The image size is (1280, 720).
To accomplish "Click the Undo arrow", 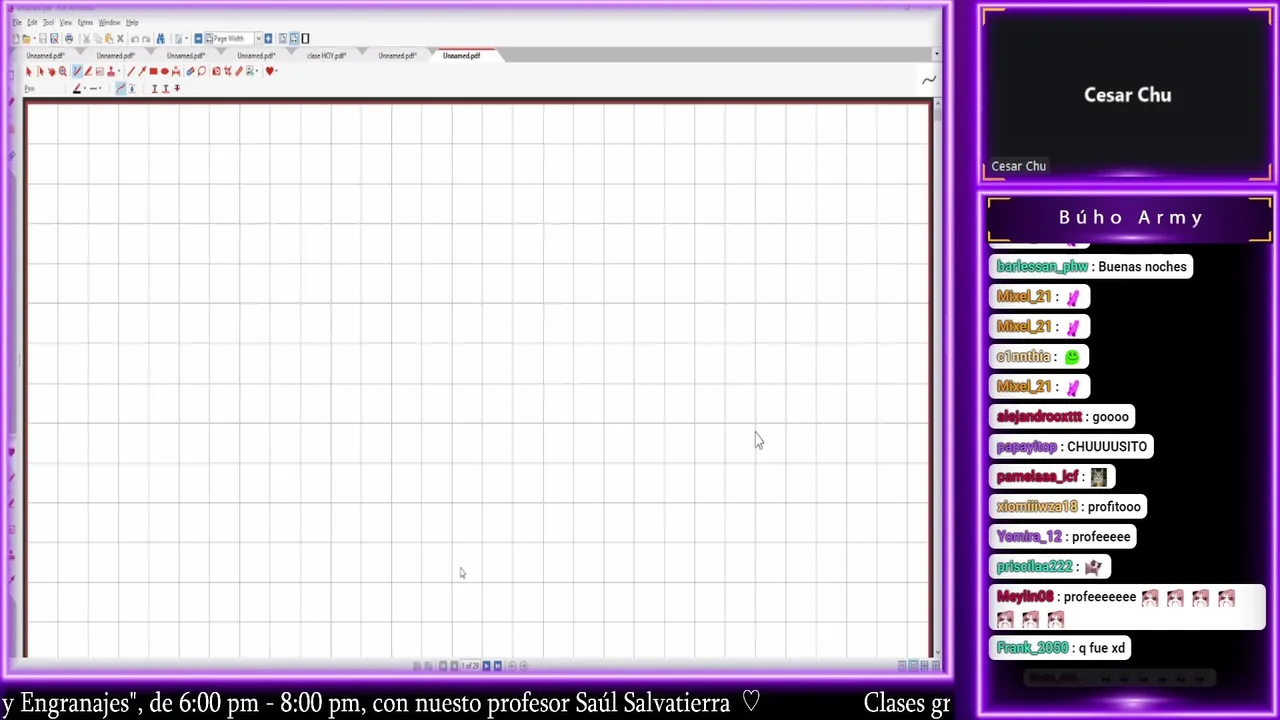I will point(134,39).
